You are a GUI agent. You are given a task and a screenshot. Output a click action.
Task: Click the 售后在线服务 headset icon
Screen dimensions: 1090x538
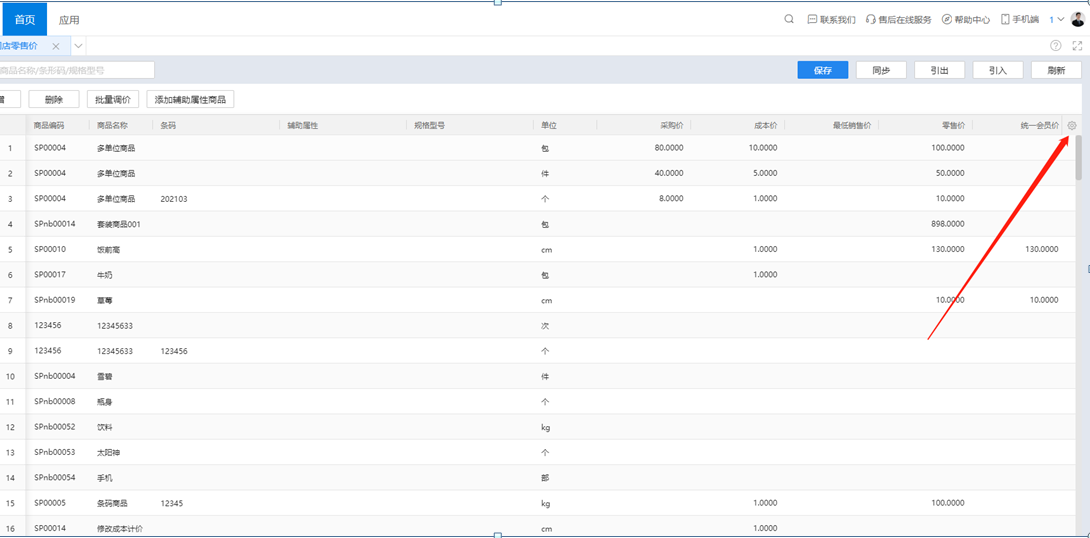pos(871,19)
